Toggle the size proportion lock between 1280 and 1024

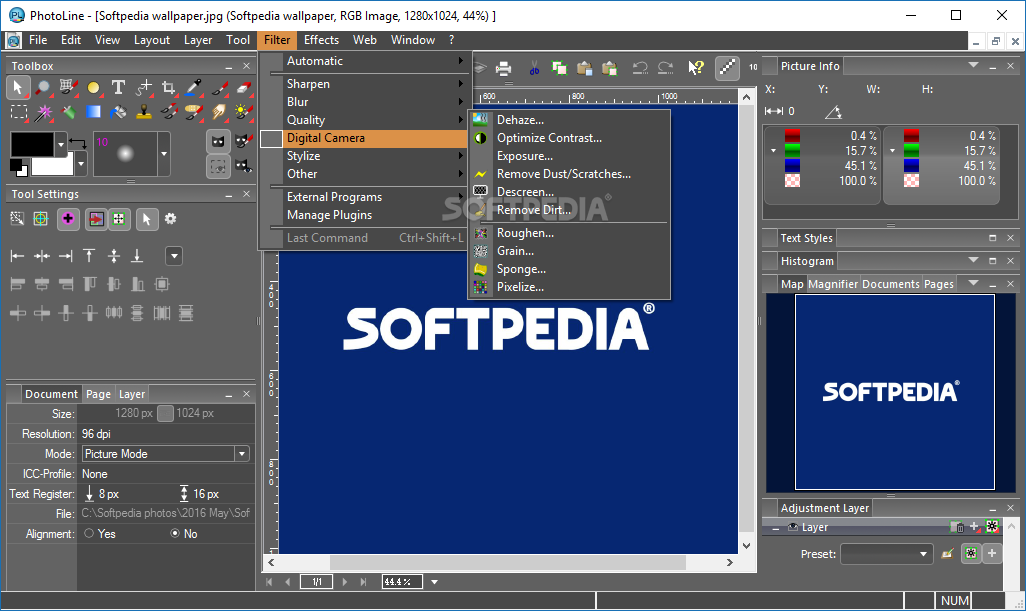point(166,413)
